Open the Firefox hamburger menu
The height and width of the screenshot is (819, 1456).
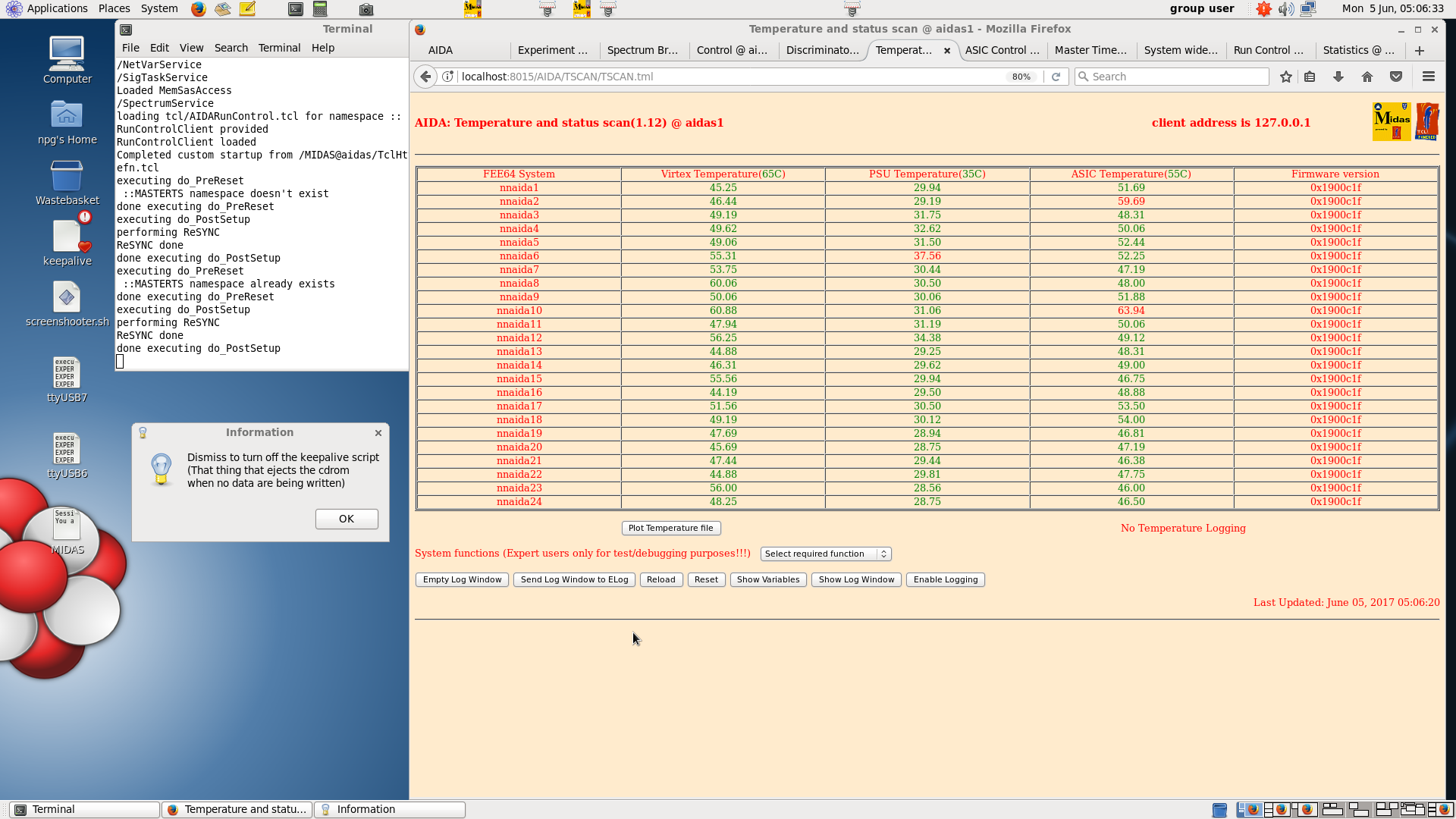coord(1429,77)
